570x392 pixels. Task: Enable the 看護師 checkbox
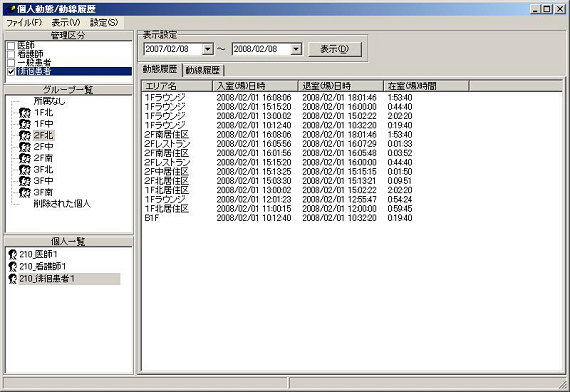click(11, 54)
